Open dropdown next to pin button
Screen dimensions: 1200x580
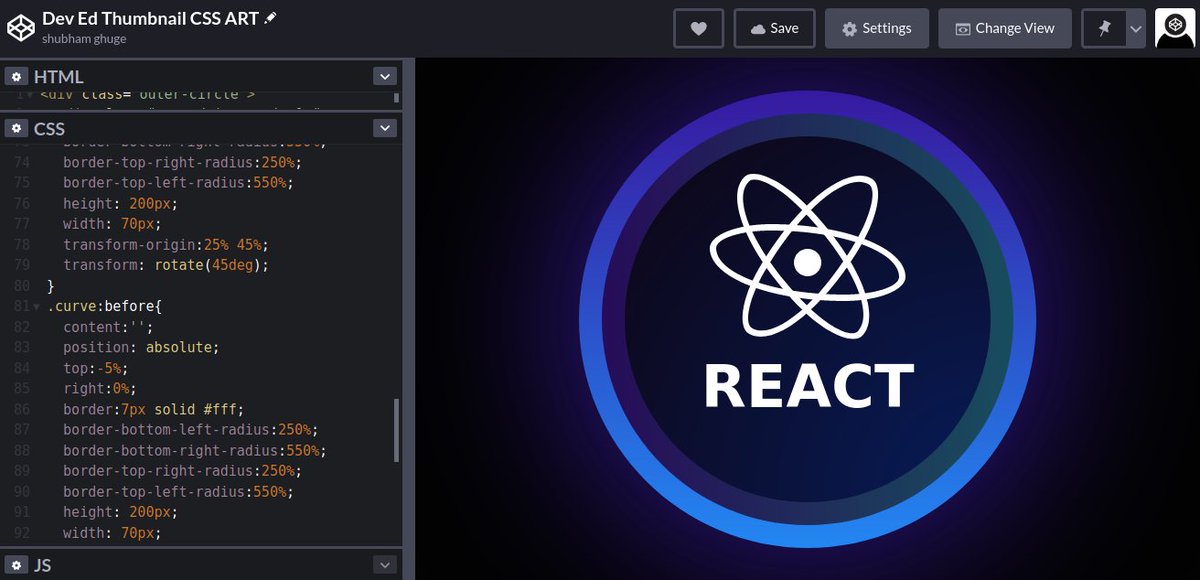pyautogui.click(x=1135, y=28)
